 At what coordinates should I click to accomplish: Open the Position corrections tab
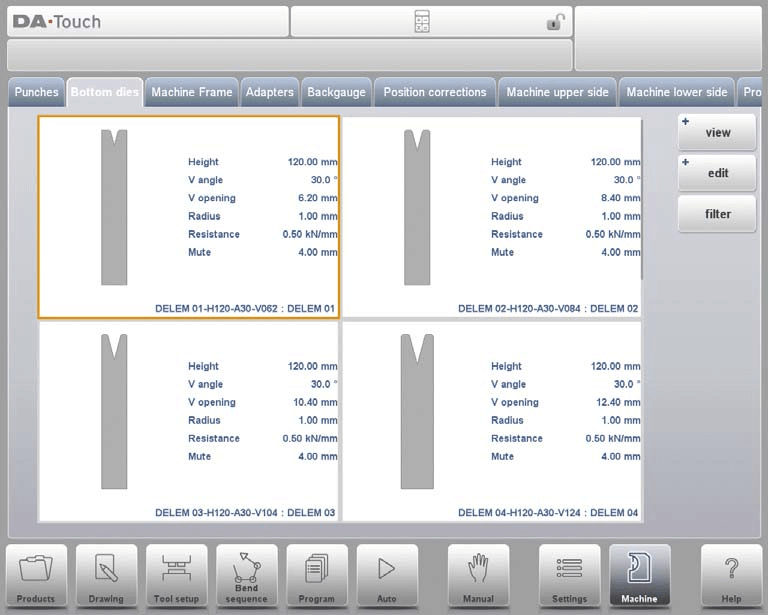[x=435, y=92]
